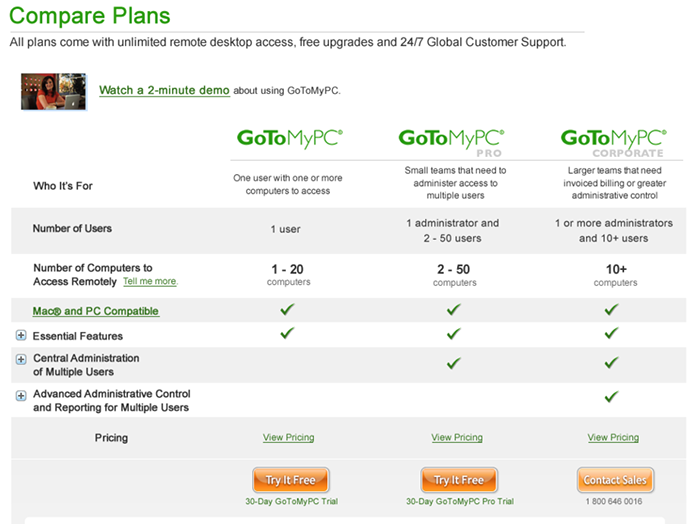
Task: View Pricing for the Pro plan
Action: (457, 437)
